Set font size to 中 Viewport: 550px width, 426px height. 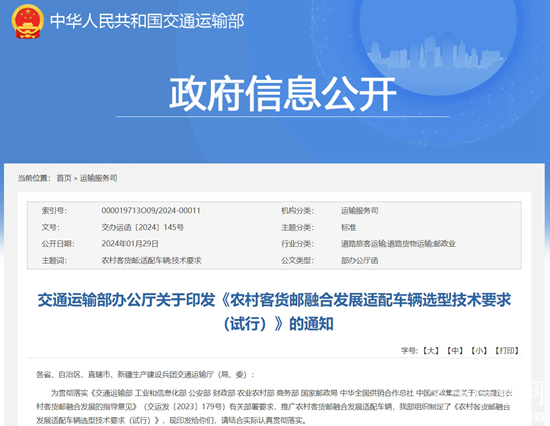pos(455,351)
